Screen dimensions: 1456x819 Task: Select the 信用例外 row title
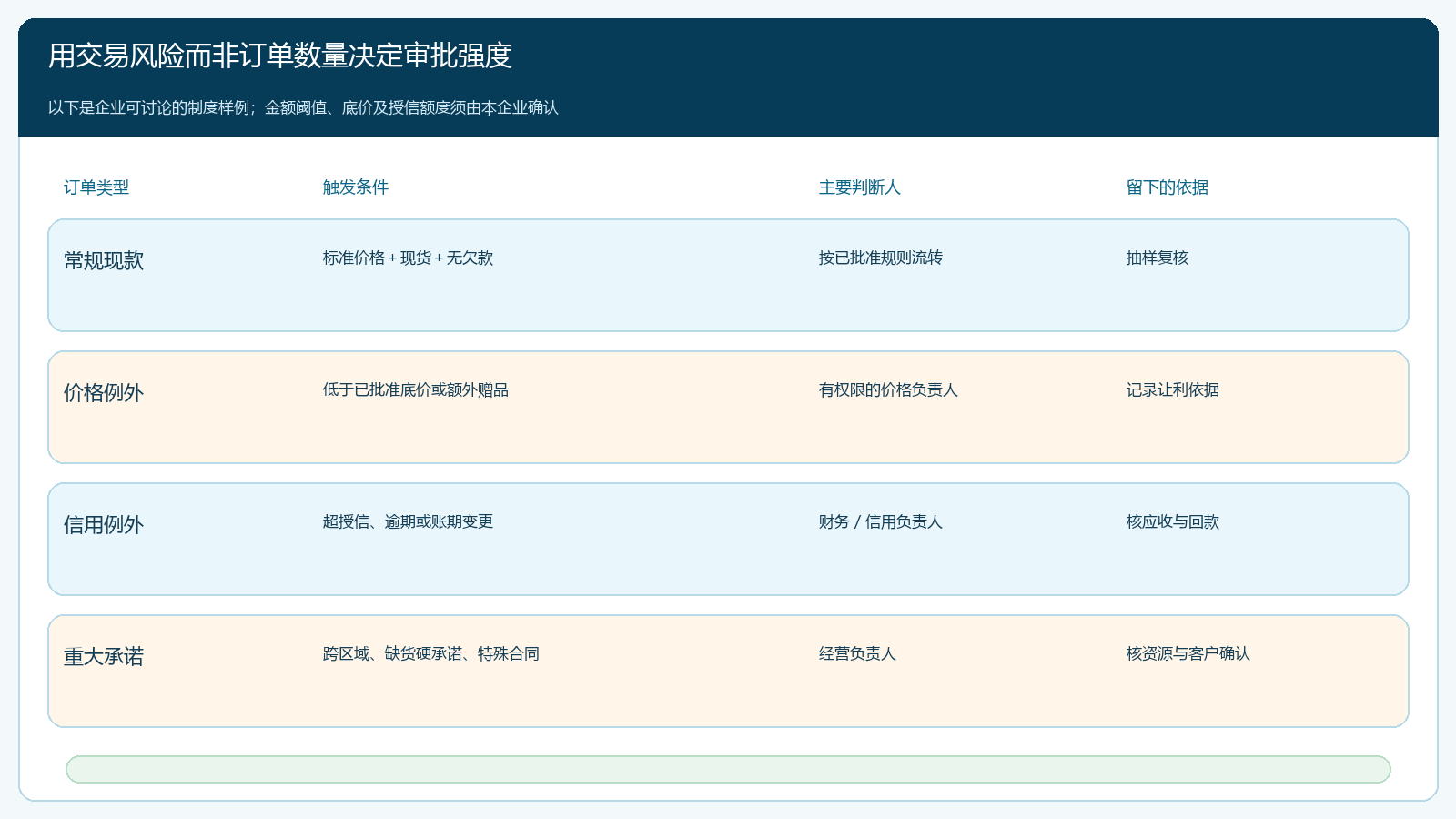[x=104, y=524]
